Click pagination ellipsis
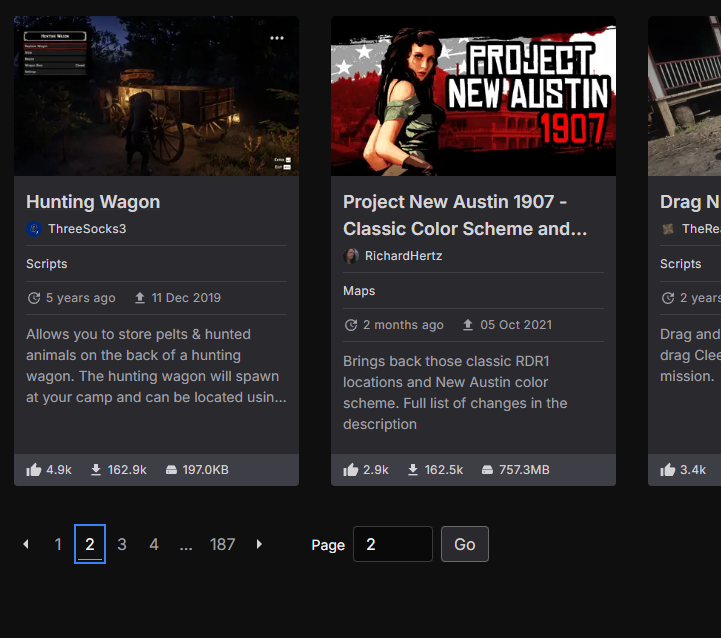The width and height of the screenshot is (721, 638). [x=186, y=546]
